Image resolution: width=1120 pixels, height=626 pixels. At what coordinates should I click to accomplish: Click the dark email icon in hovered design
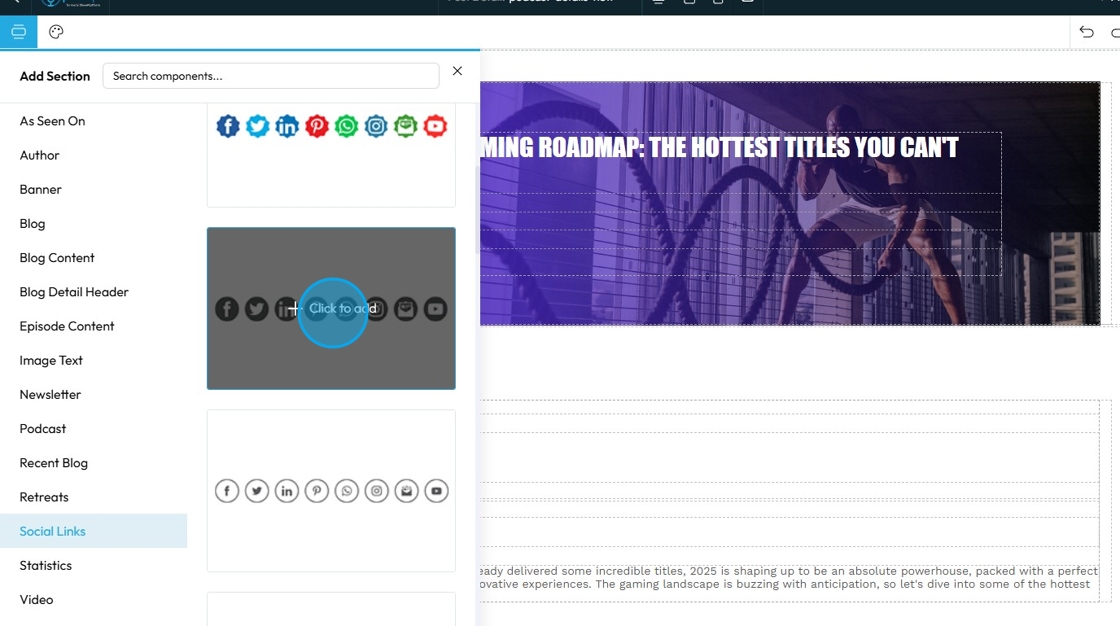[x=406, y=309]
